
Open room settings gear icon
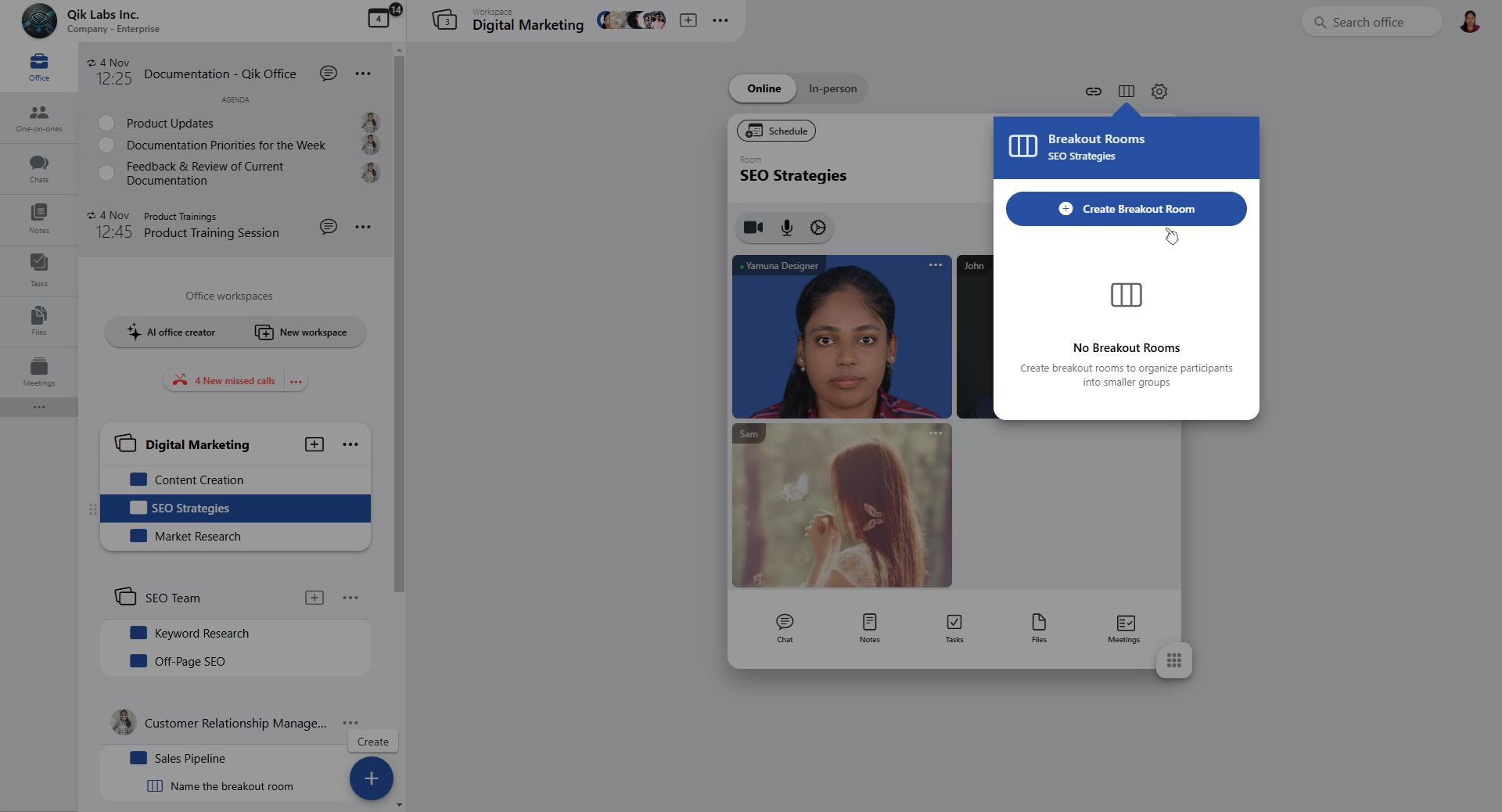1159,92
